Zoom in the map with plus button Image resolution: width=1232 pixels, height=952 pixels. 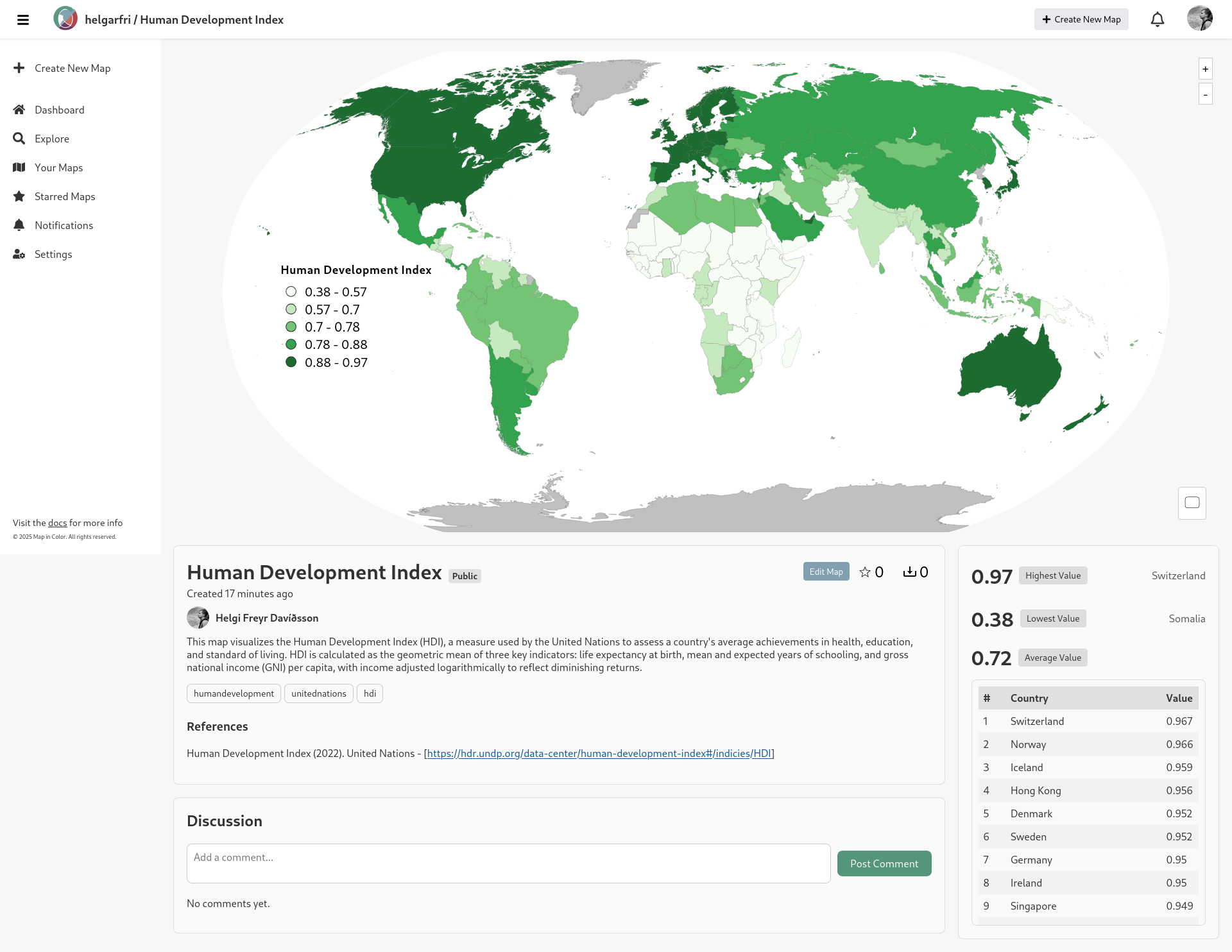1205,69
